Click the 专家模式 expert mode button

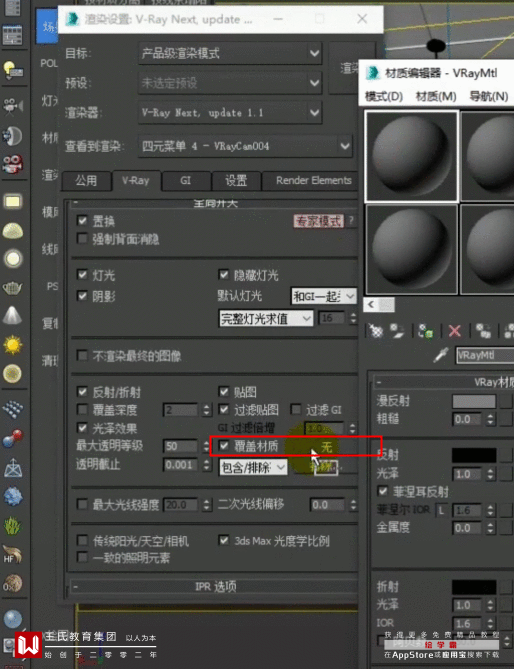point(318,221)
